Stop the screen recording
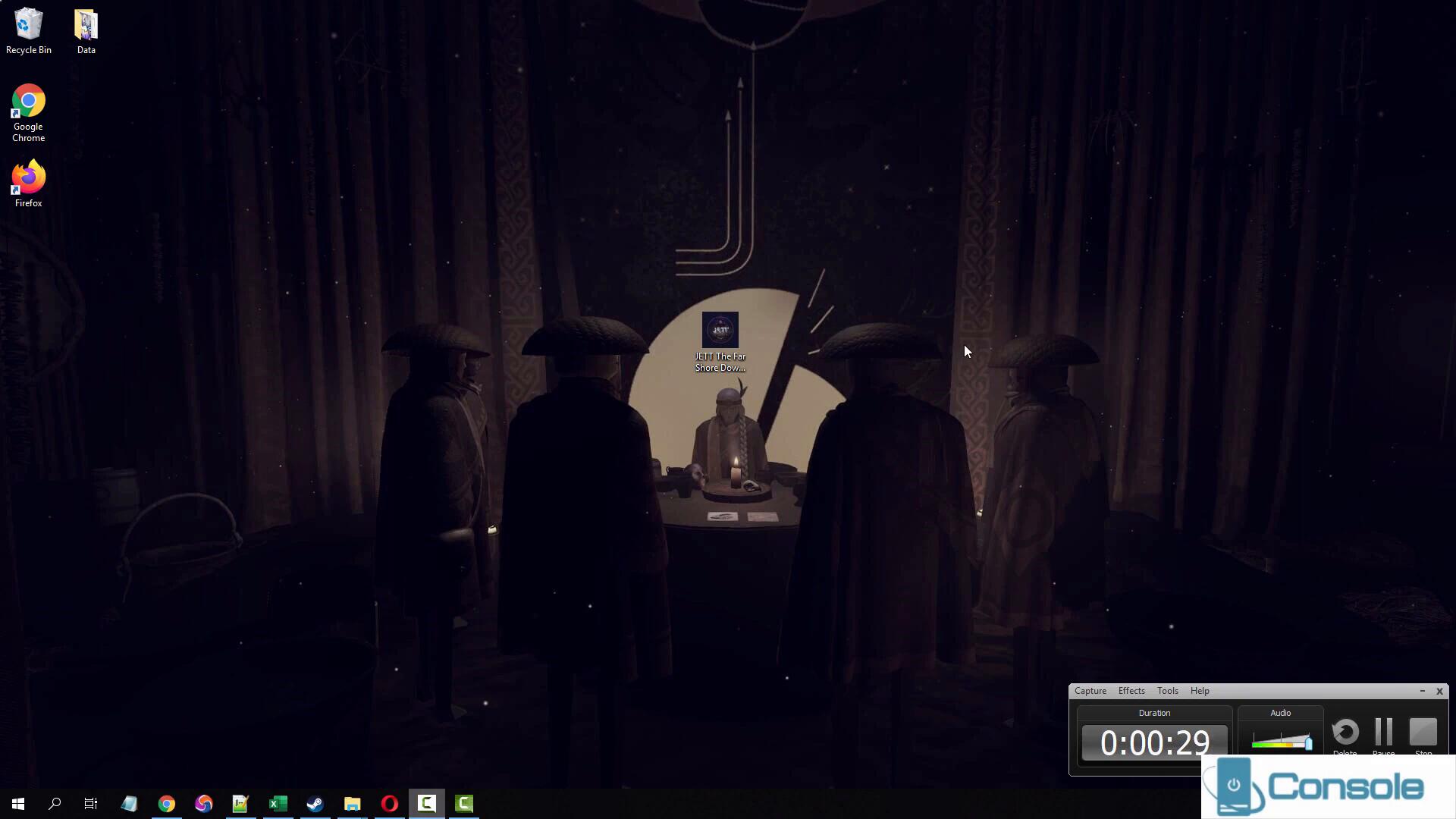 tap(1423, 733)
